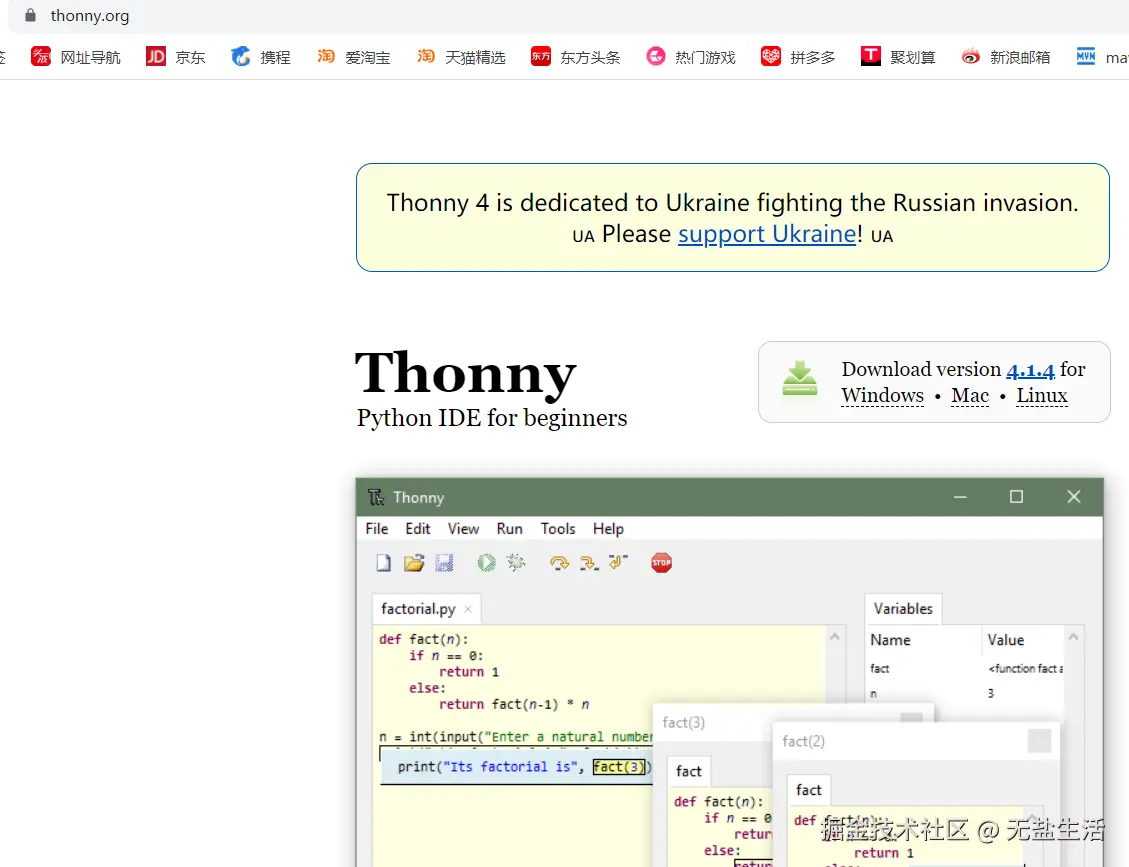Run the current script
The width and height of the screenshot is (1129, 867).
(x=486, y=562)
